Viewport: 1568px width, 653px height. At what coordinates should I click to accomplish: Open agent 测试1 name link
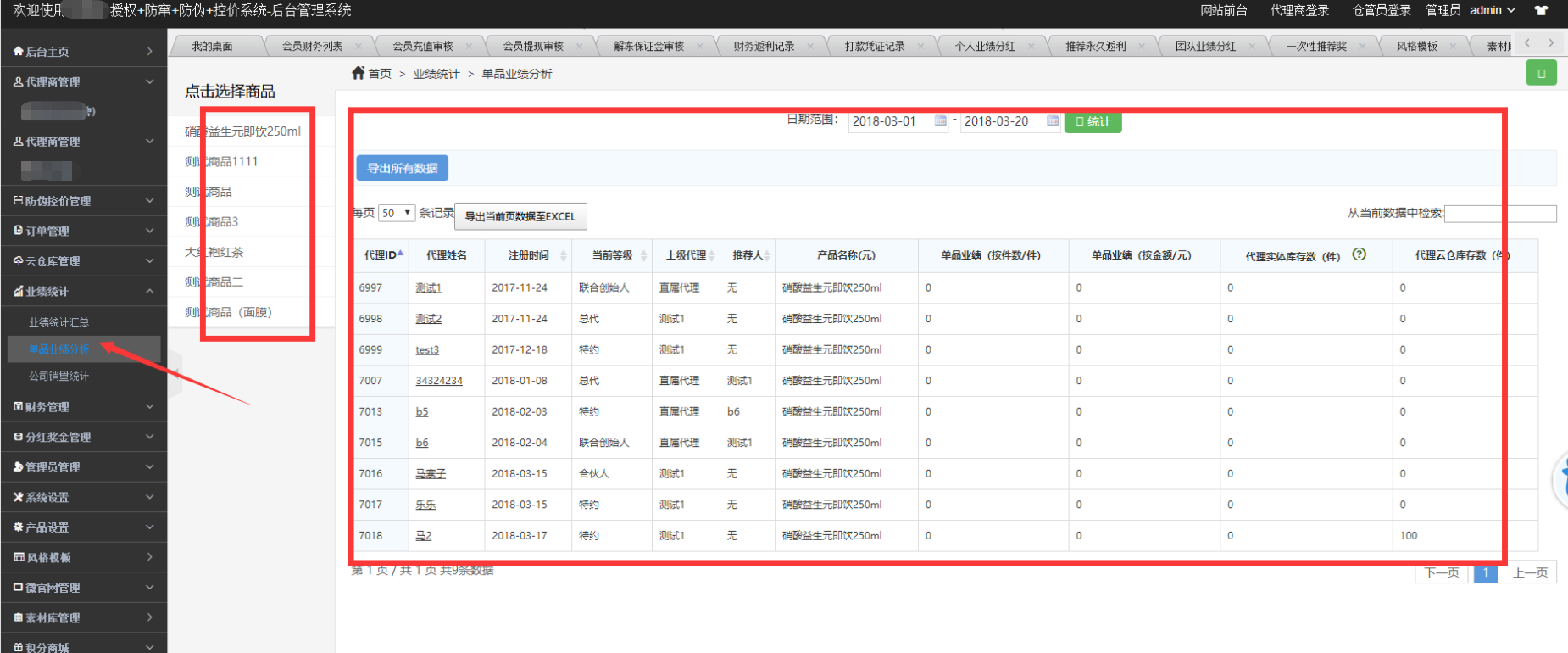[428, 288]
